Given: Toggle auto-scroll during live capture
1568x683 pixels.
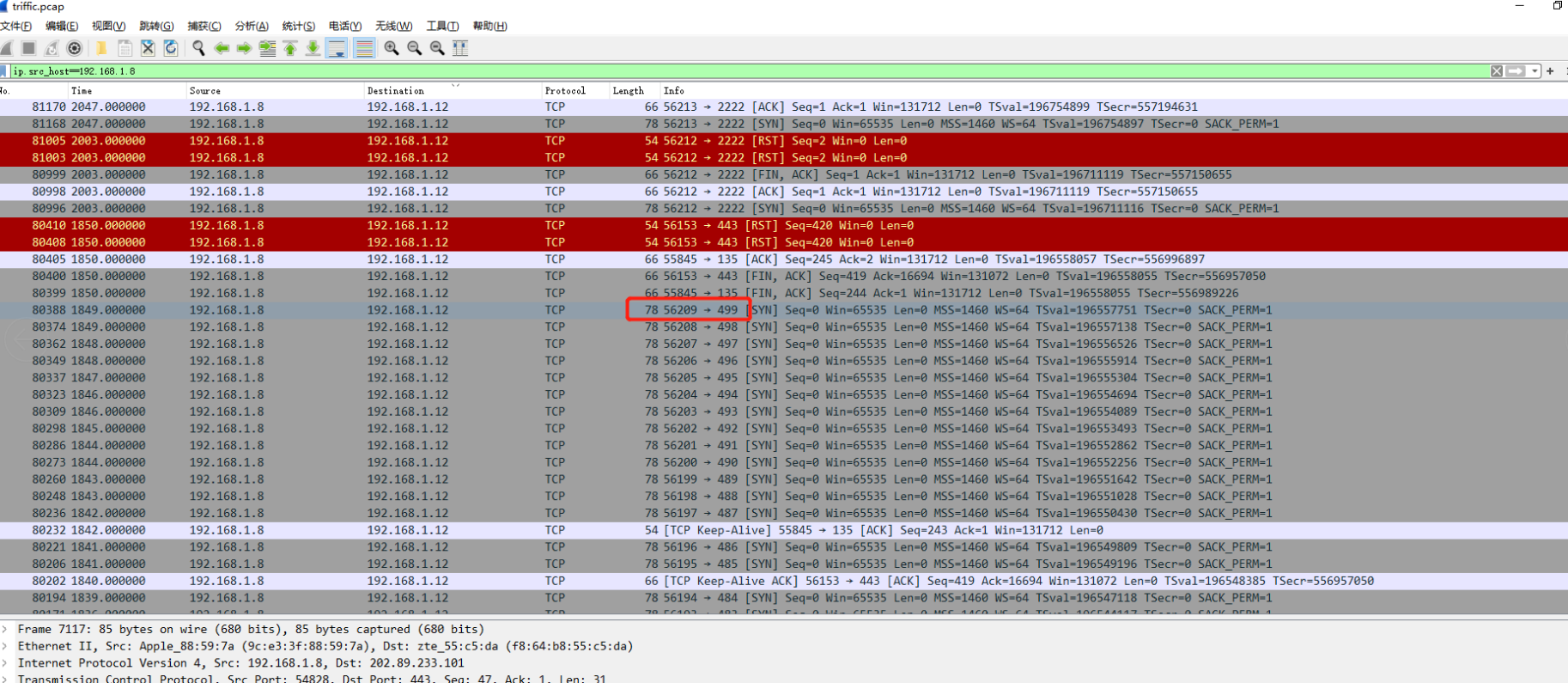Looking at the screenshot, I should coord(337,48).
